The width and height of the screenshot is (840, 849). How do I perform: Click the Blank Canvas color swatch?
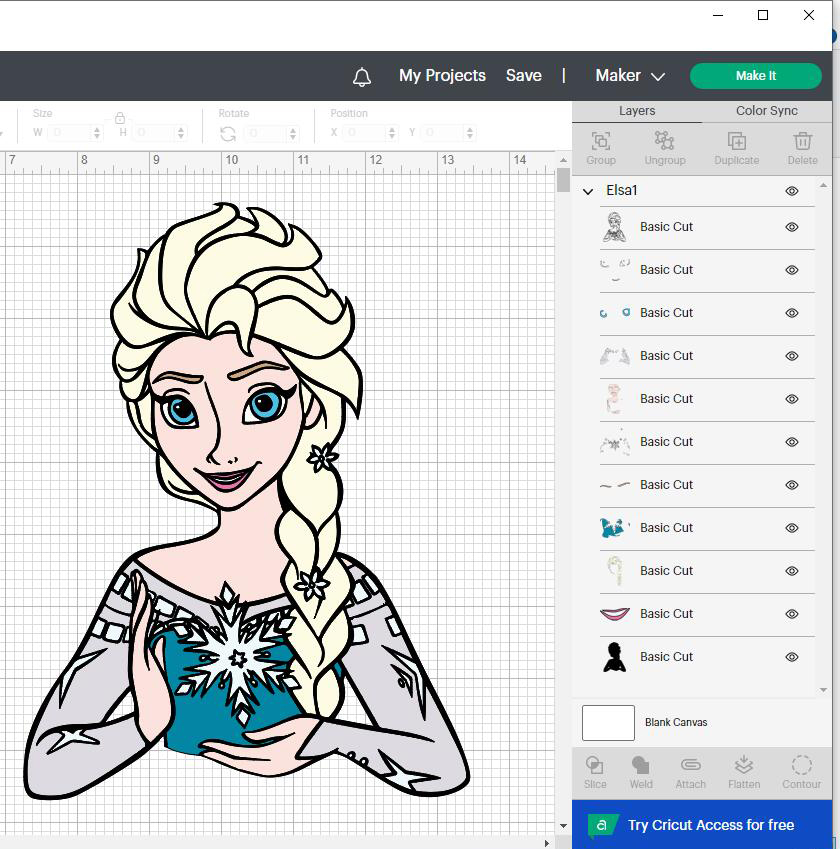pos(608,722)
